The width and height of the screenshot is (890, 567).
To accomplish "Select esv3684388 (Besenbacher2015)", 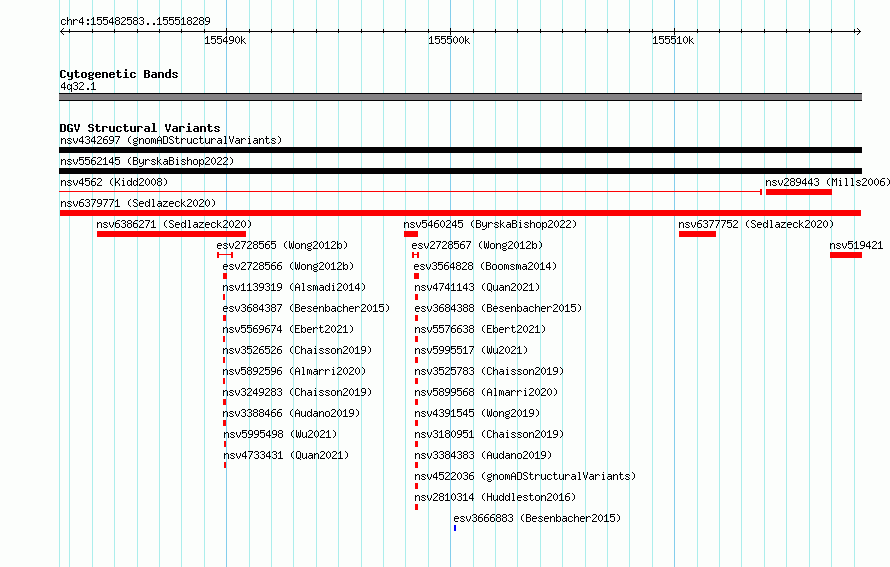I will [498, 308].
